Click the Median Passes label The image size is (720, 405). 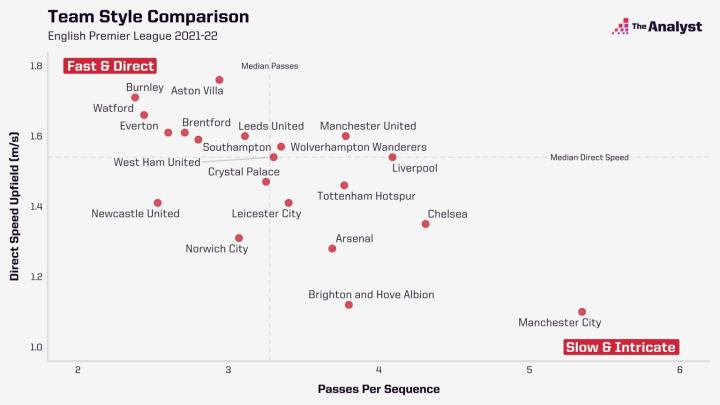pos(270,66)
